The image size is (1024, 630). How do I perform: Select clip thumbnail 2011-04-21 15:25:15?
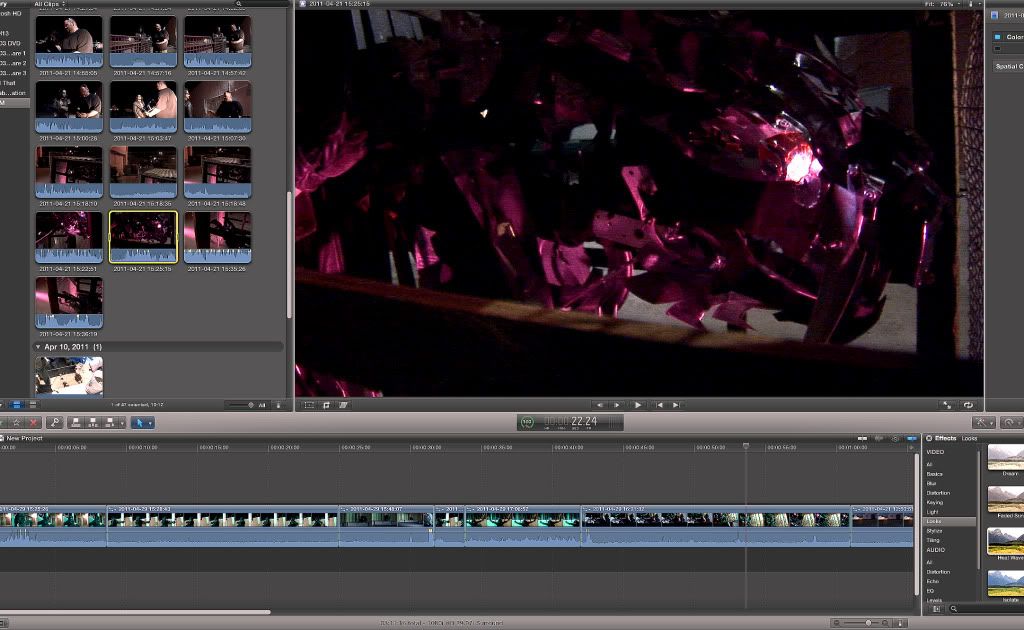143,236
